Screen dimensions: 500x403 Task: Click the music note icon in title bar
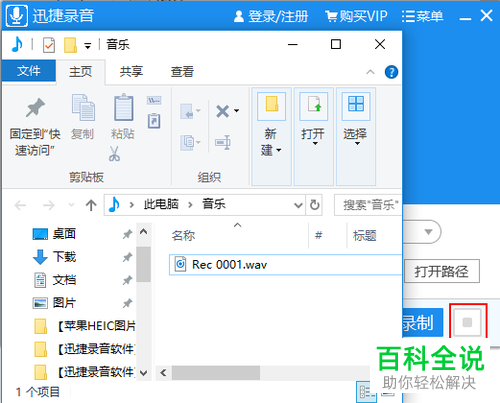tap(17, 44)
